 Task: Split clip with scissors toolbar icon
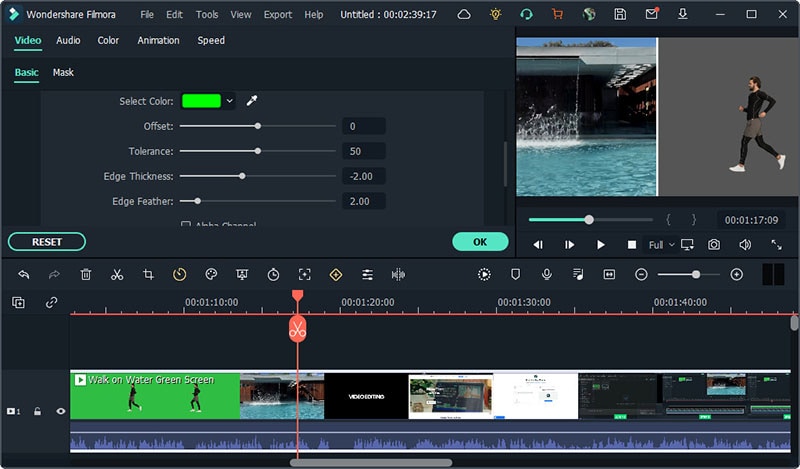click(117, 275)
